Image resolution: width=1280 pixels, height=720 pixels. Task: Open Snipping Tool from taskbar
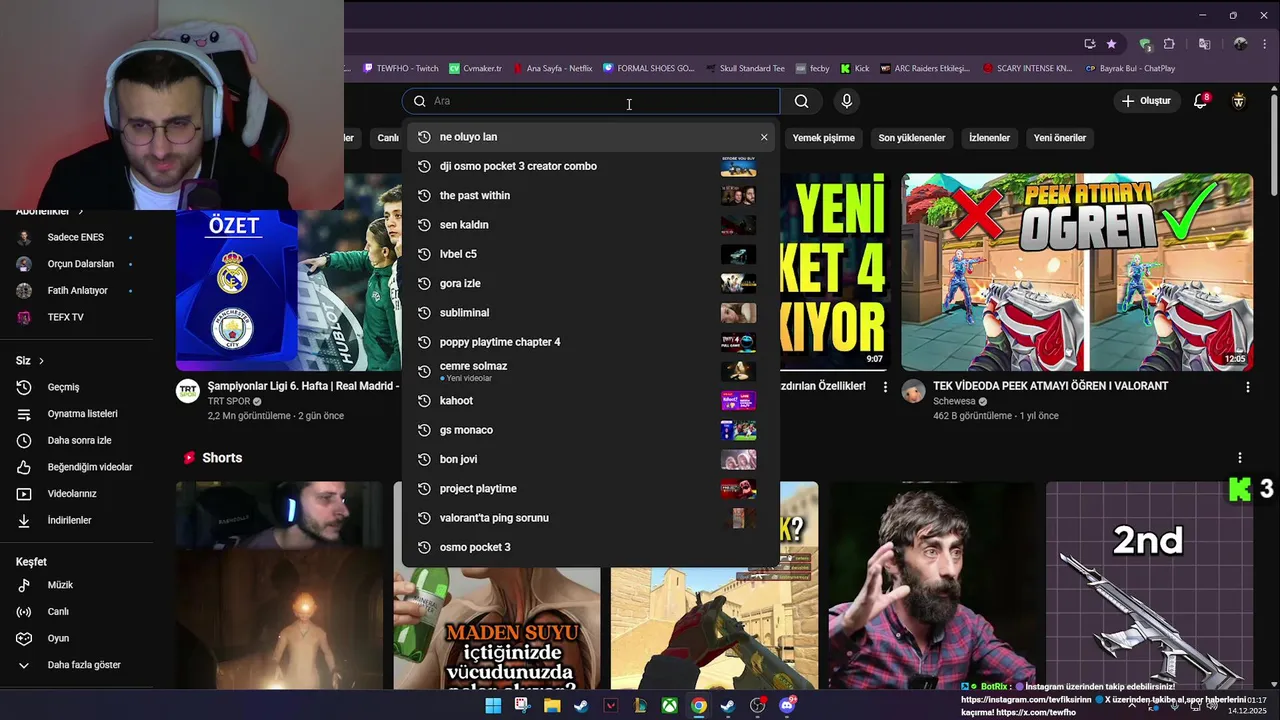[522, 706]
